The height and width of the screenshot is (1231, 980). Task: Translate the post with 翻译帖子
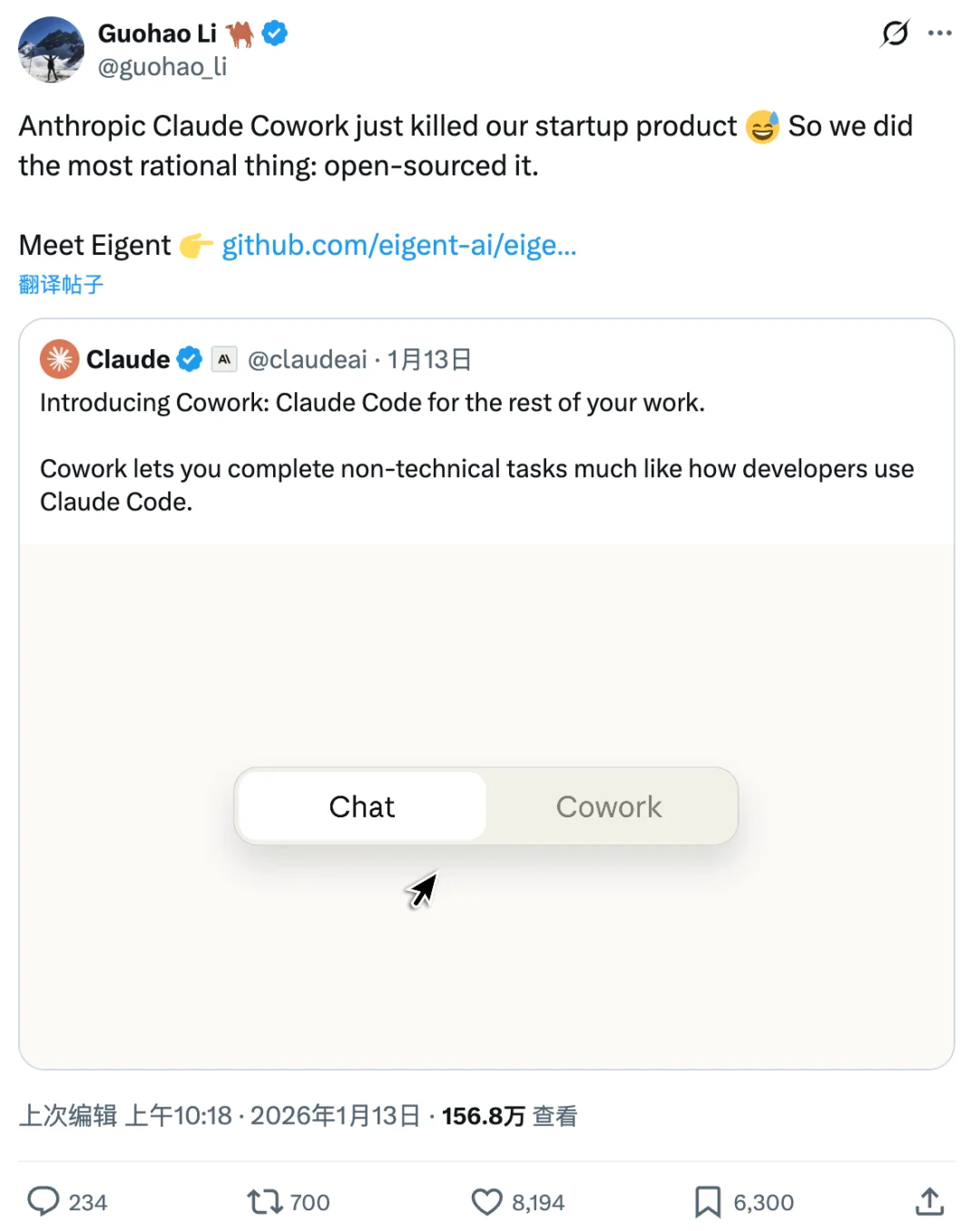pos(60,284)
